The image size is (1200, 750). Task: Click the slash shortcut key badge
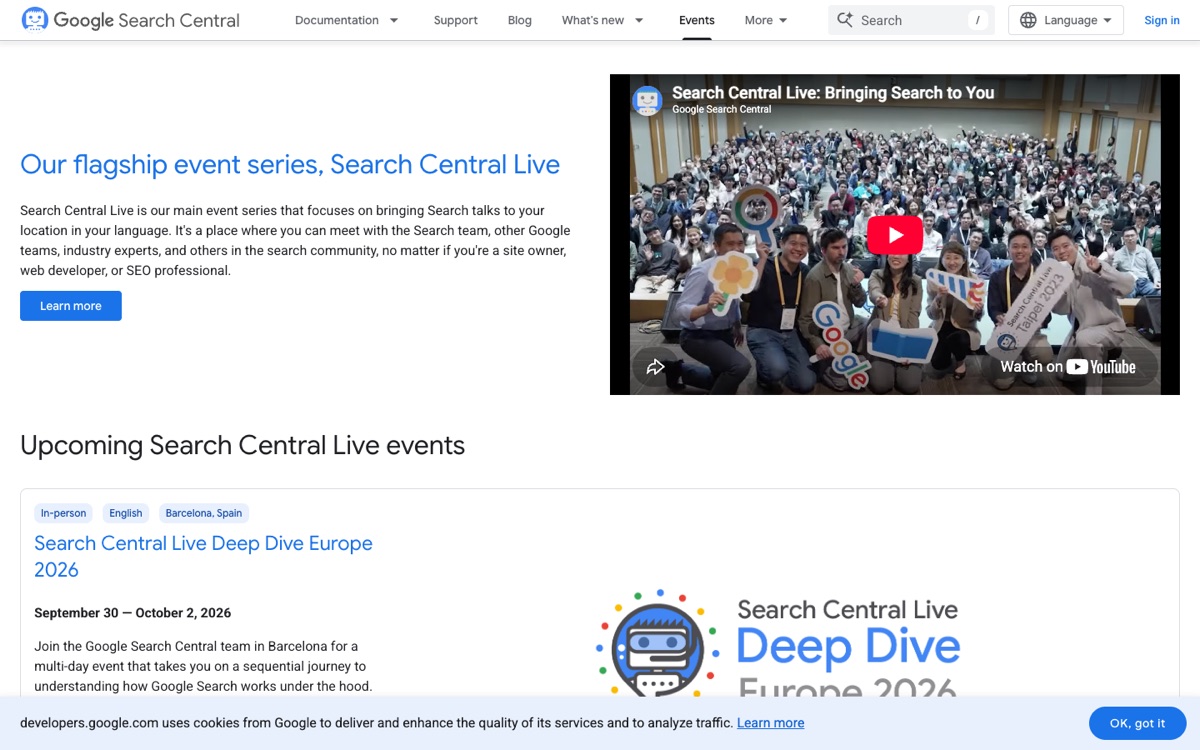pyautogui.click(x=977, y=20)
